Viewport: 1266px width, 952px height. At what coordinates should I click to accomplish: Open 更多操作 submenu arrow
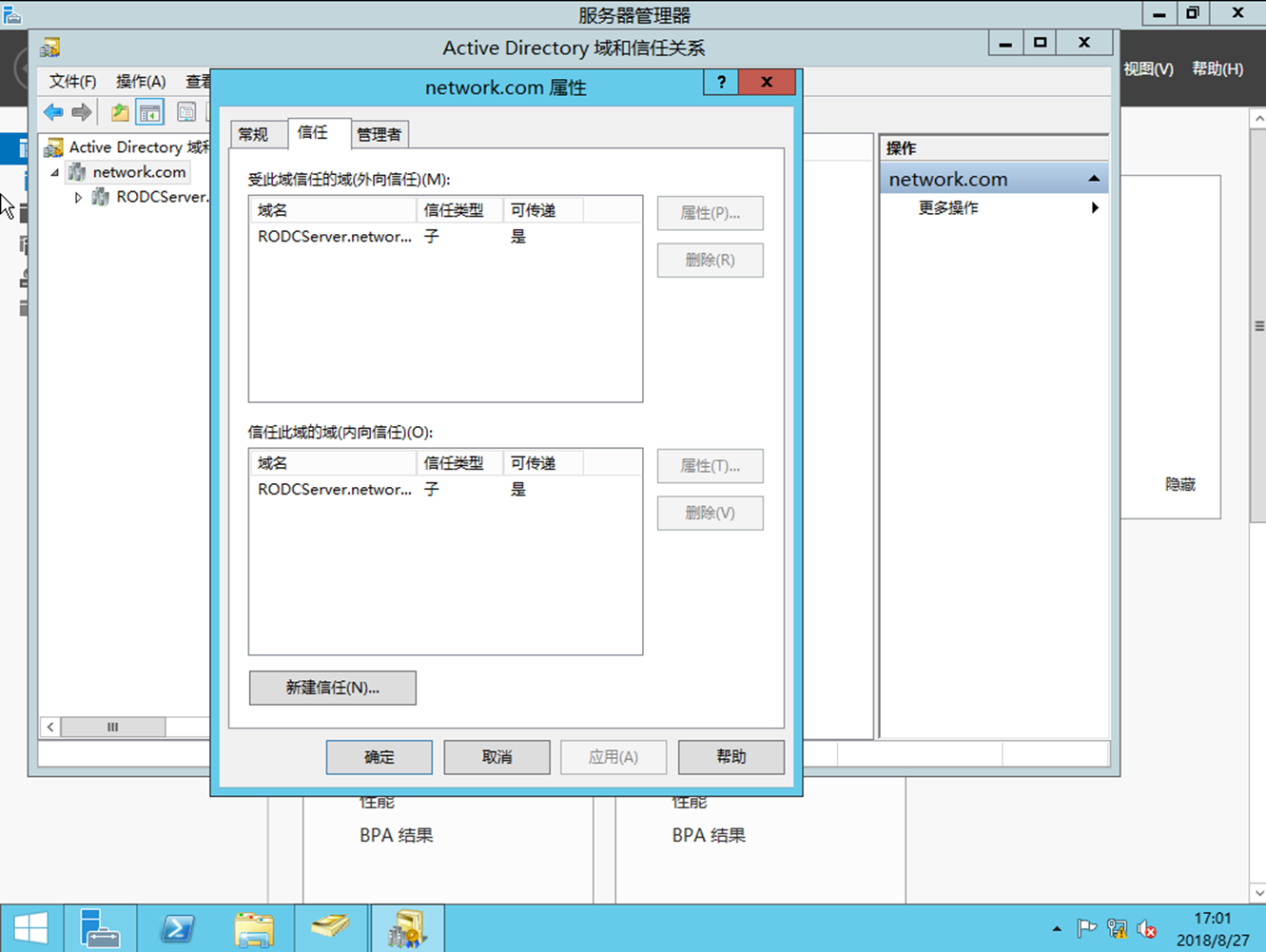(x=1095, y=207)
